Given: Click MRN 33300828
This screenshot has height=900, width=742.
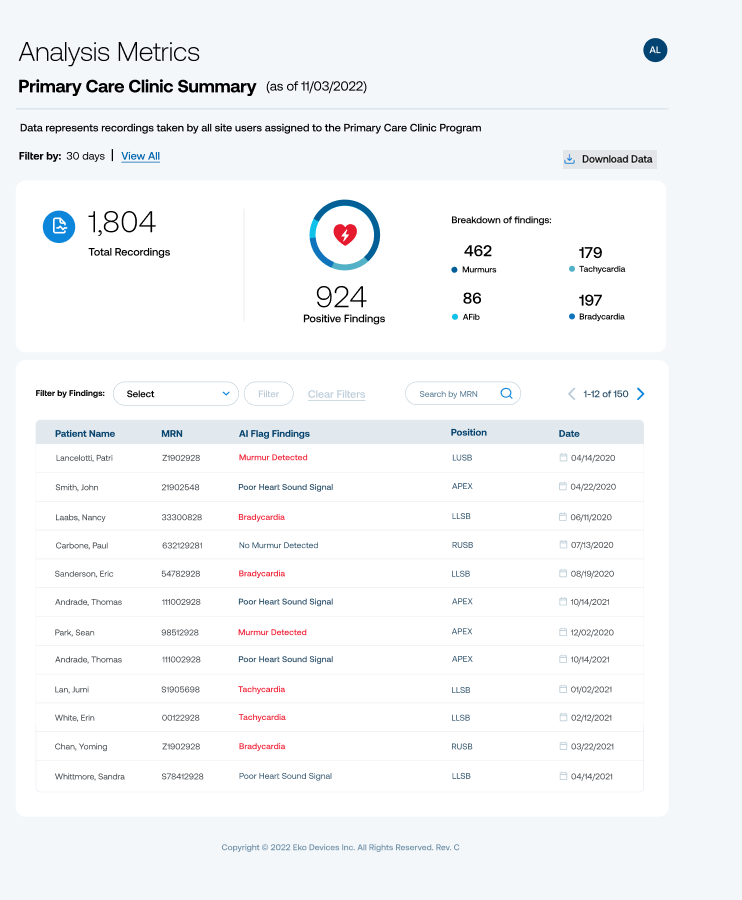Looking at the screenshot, I should click(181, 517).
